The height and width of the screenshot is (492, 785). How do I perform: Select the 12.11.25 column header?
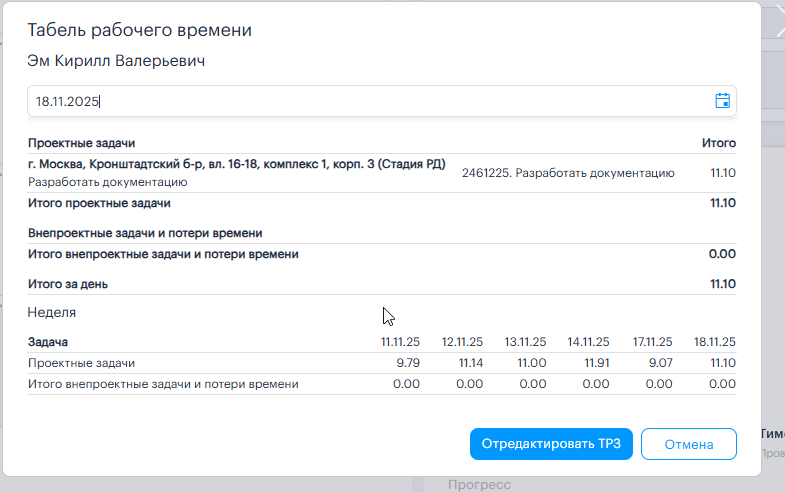coord(462,342)
